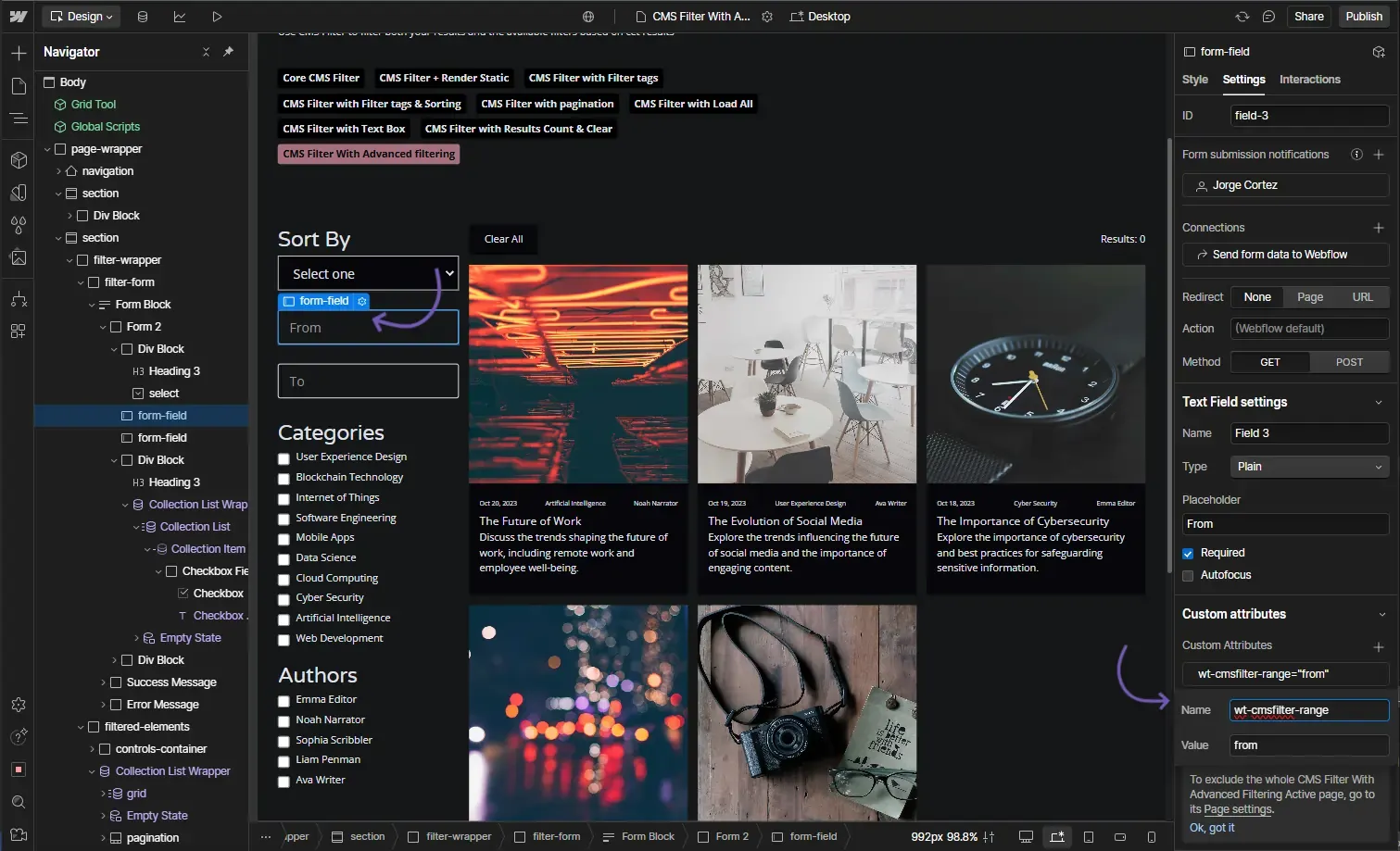1400x851 pixels.
Task: Add a new custom attribute
Action: (1379, 646)
